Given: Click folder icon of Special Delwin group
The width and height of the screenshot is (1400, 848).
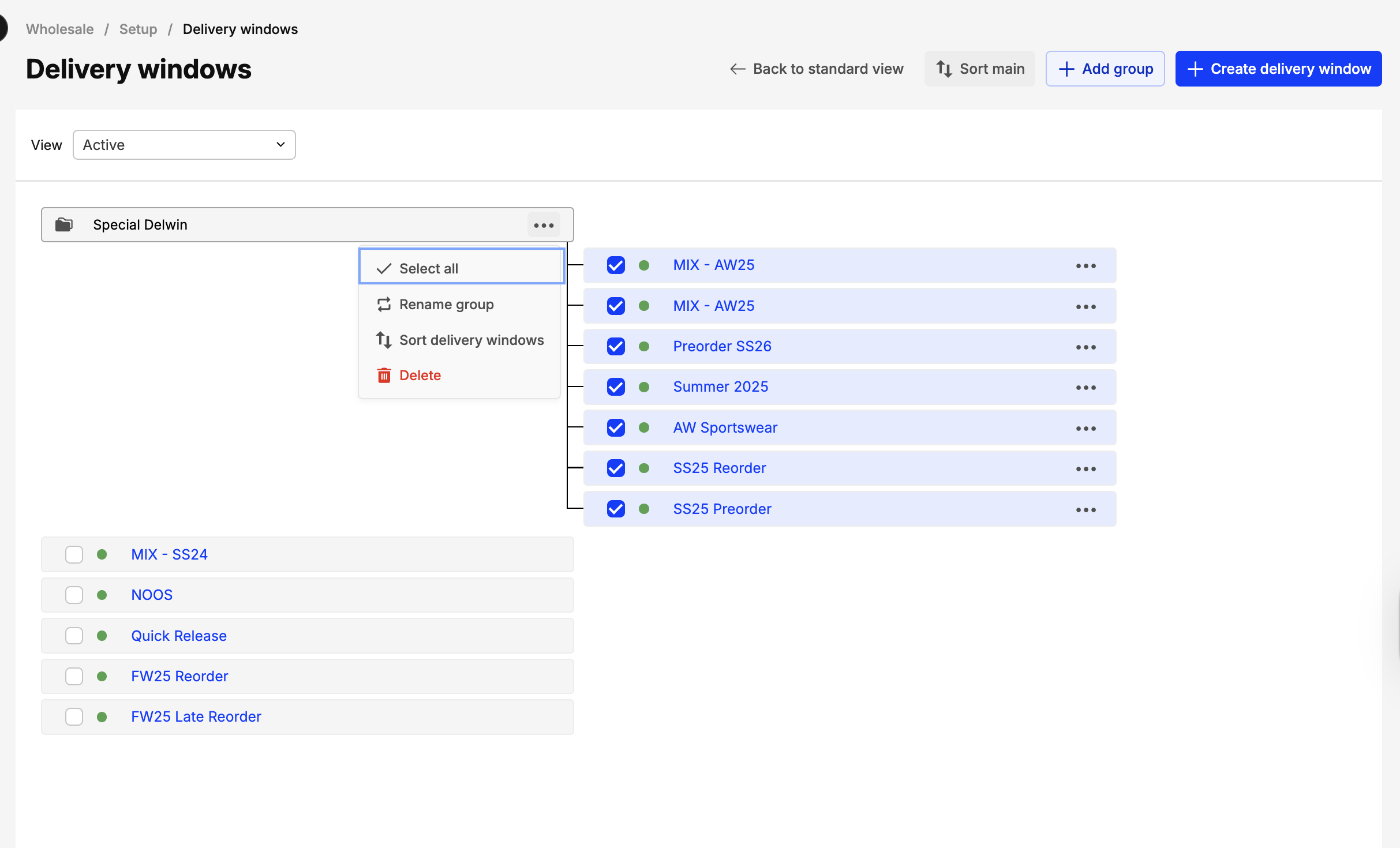Looking at the screenshot, I should (64, 224).
